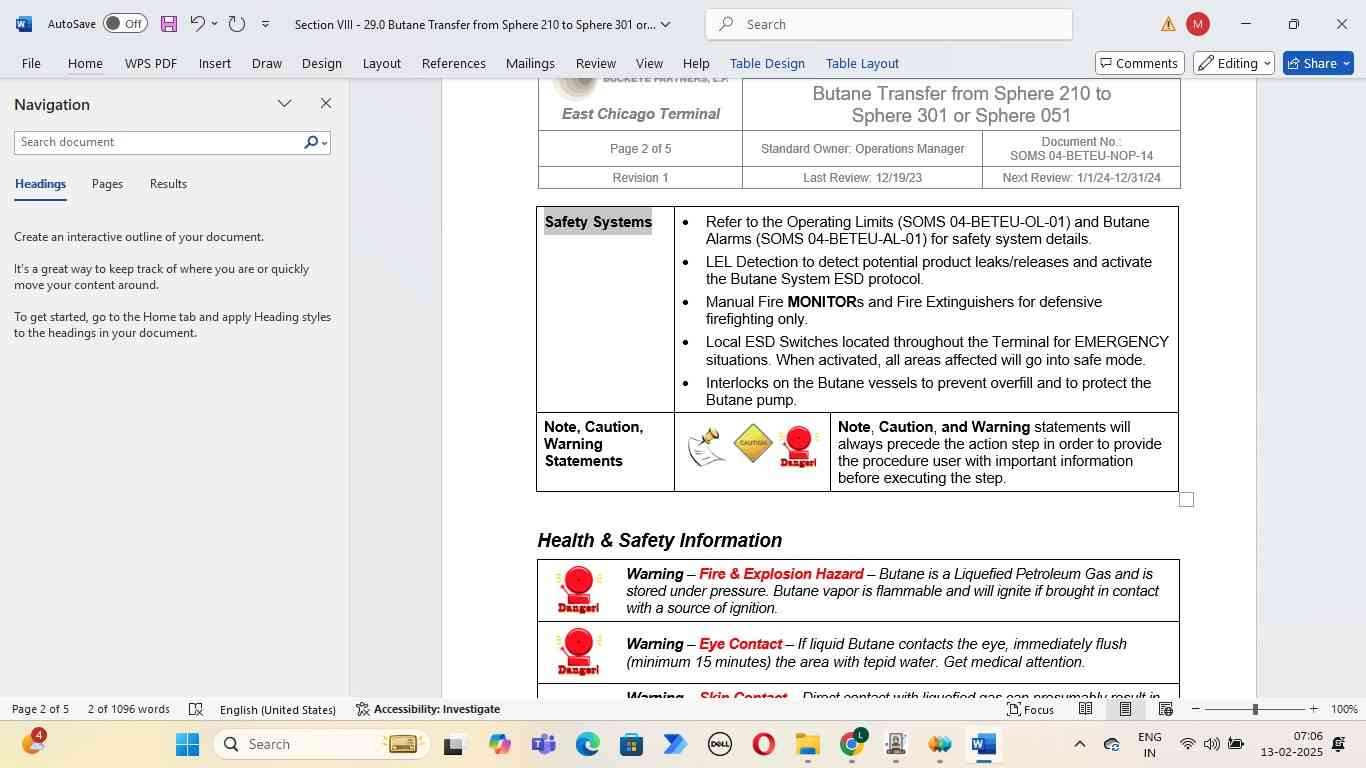1366x768 pixels.
Task: Select the Results navigation tab
Action: tap(168, 184)
